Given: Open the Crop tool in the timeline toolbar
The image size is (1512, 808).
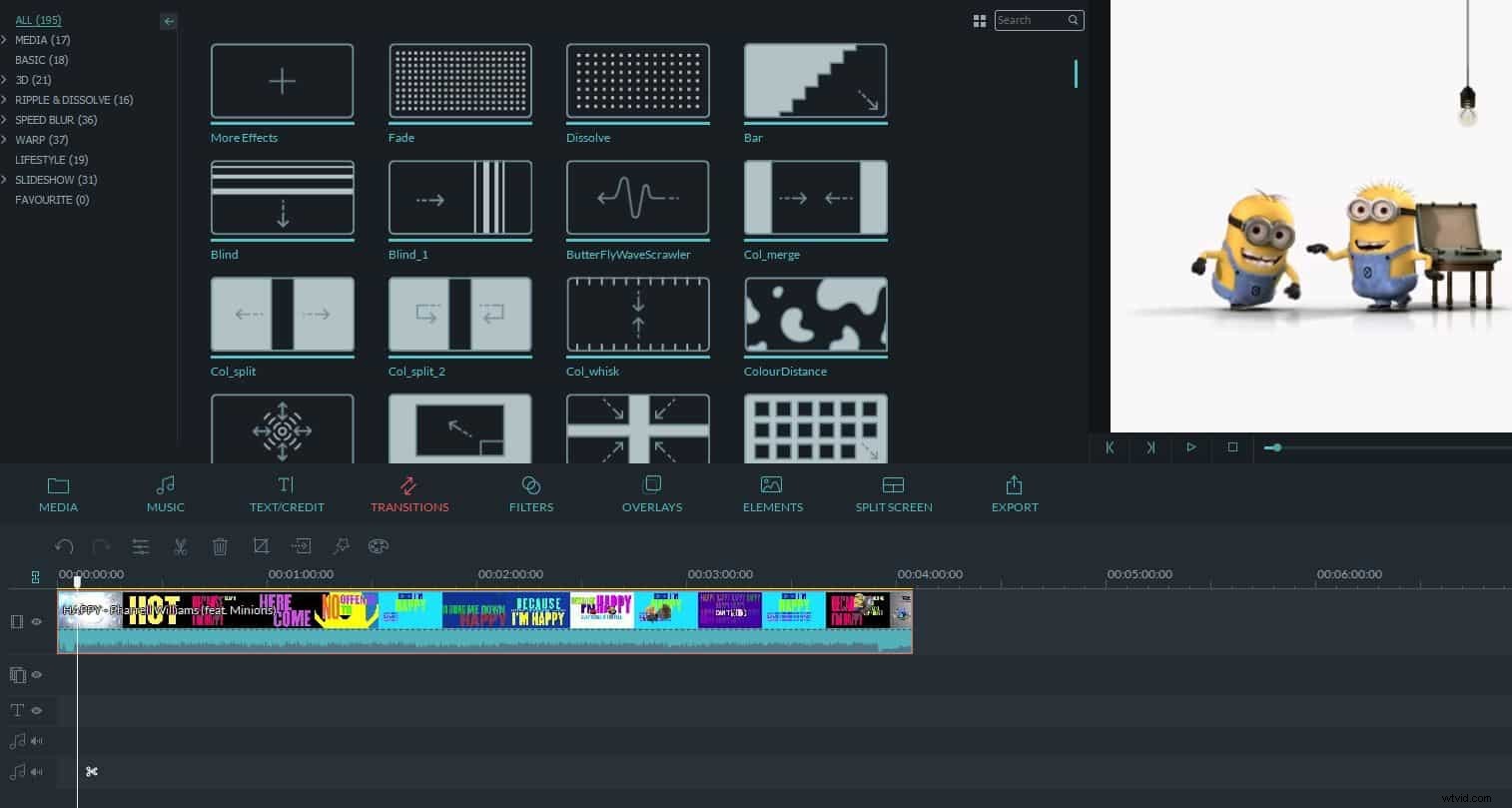Looking at the screenshot, I should point(261,546).
